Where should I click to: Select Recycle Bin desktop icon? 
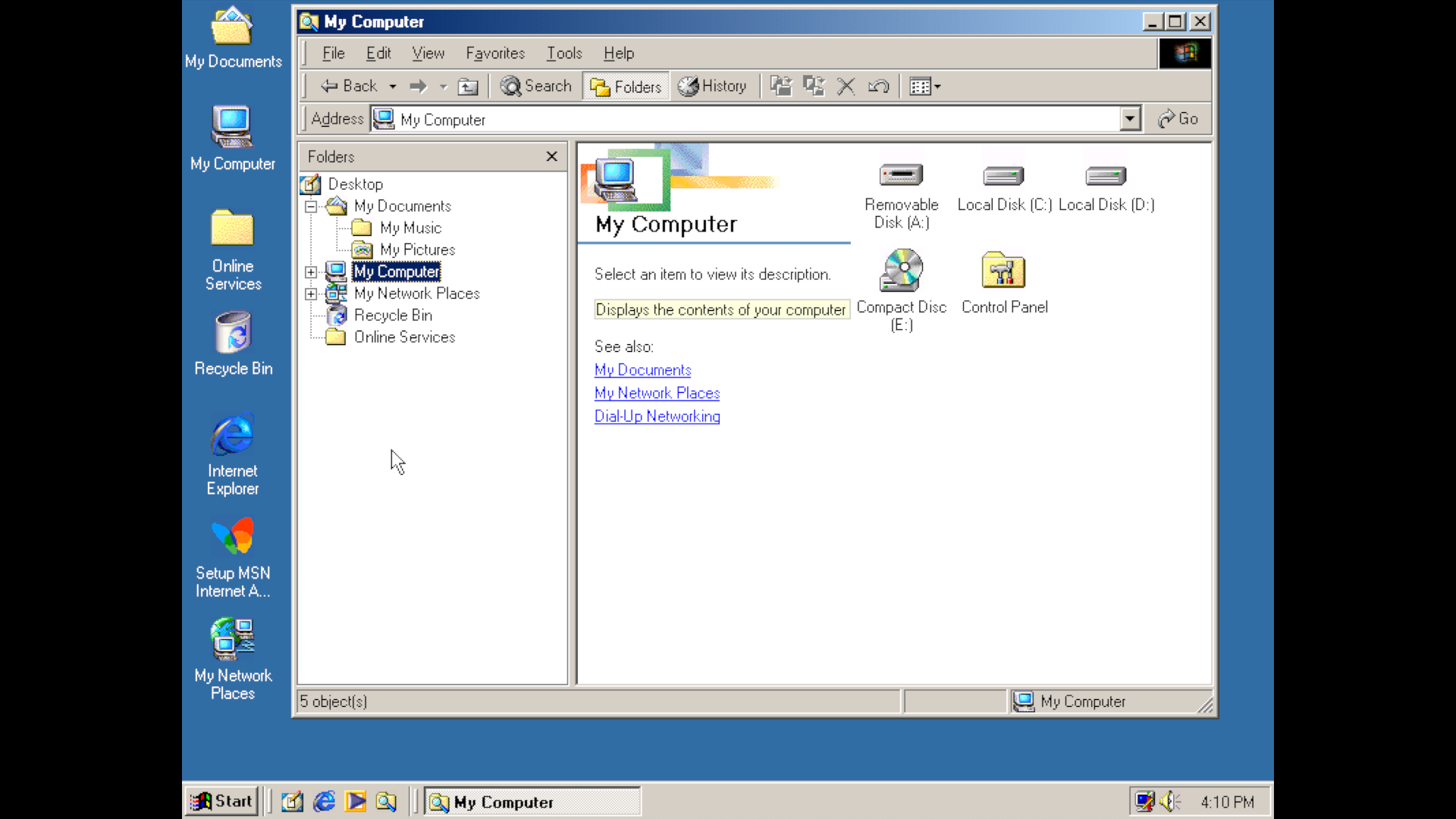(x=233, y=344)
